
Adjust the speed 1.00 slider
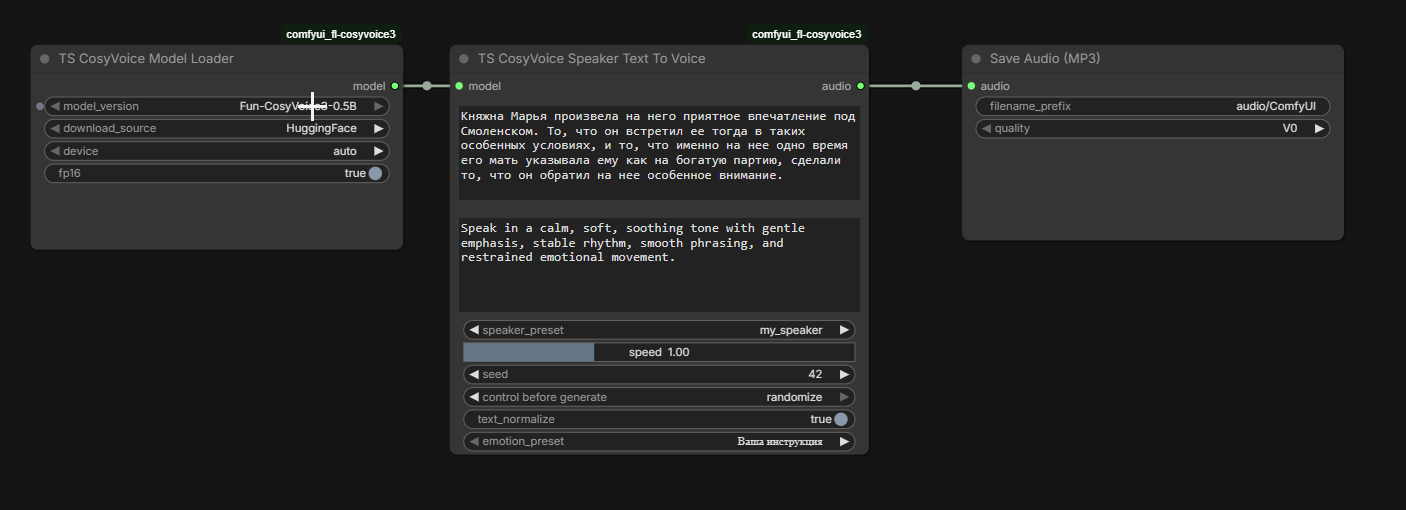click(659, 352)
